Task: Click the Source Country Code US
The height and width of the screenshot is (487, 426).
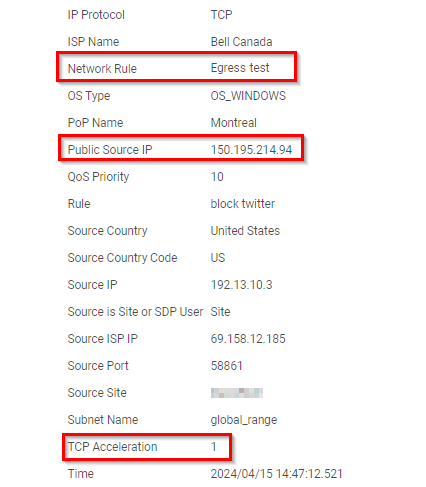Action: point(218,258)
